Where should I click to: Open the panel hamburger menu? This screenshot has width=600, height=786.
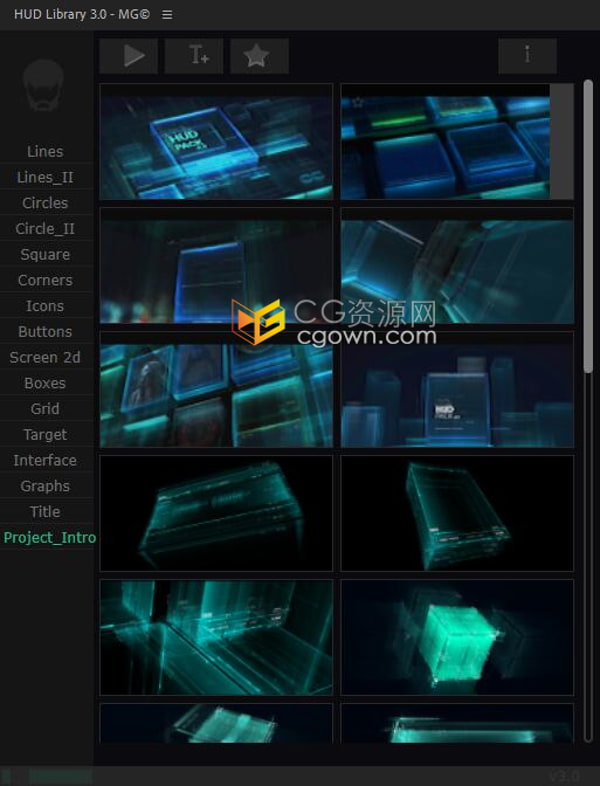click(167, 15)
